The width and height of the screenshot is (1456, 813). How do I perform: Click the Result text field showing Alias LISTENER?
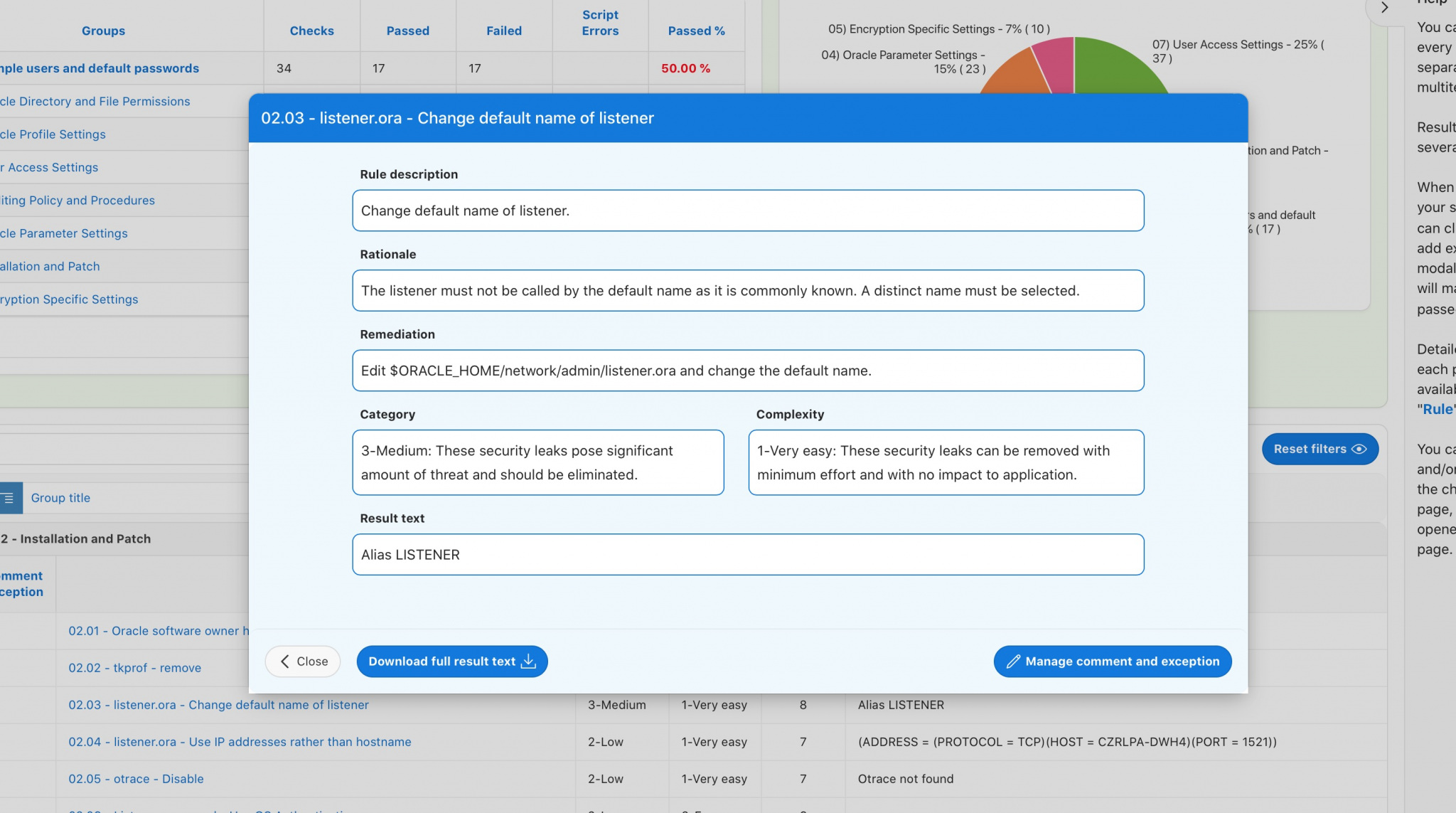coord(747,555)
